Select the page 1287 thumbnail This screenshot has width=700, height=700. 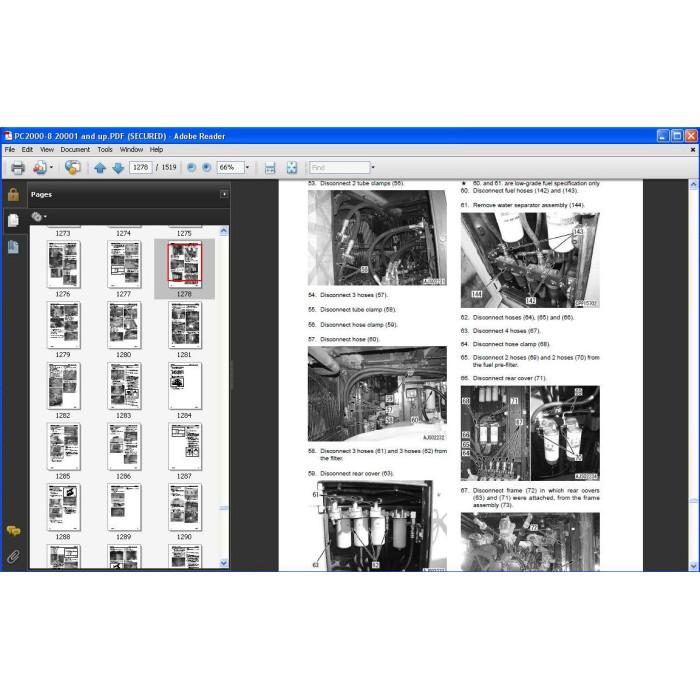185,446
